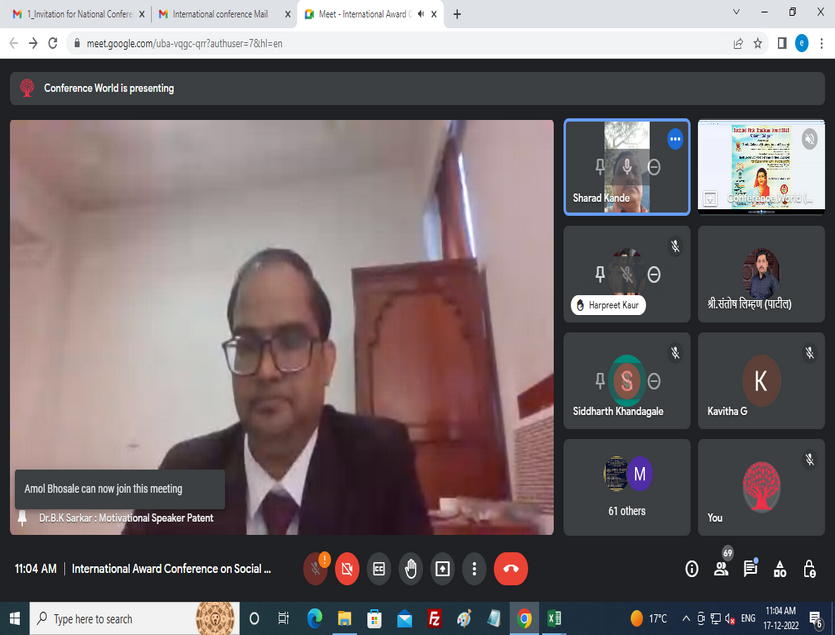
Task: Bookmark this tab with the star
Action: (757, 44)
